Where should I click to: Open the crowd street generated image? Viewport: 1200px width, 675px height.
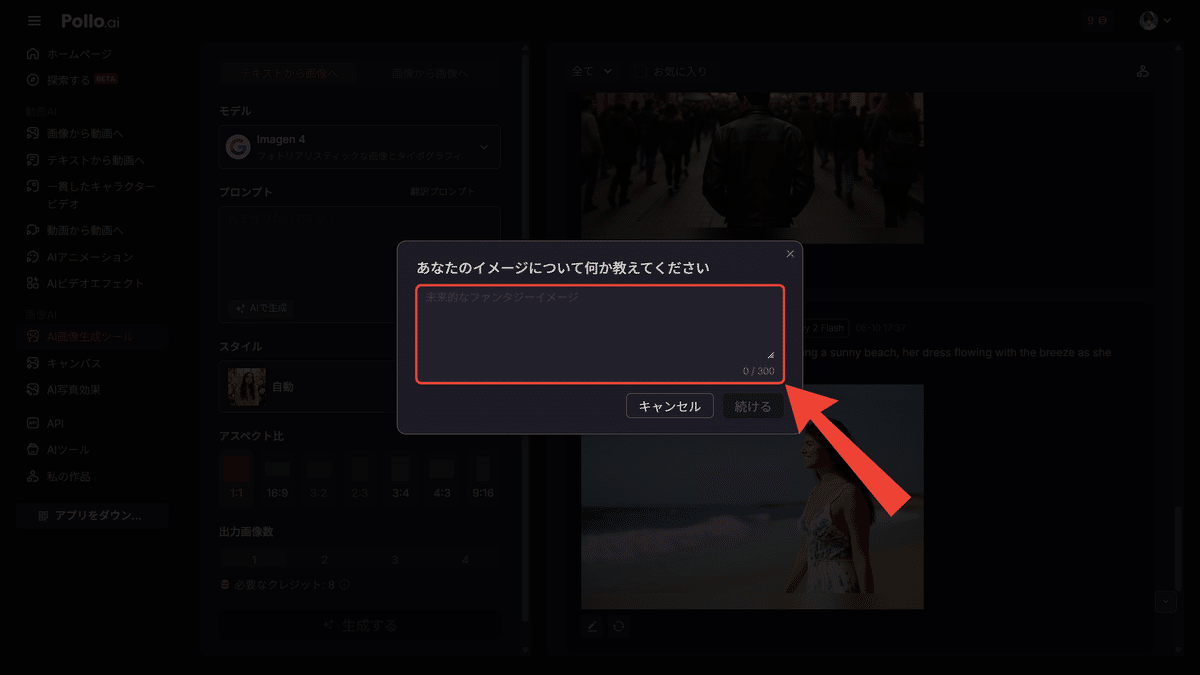click(x=752, y=167)
